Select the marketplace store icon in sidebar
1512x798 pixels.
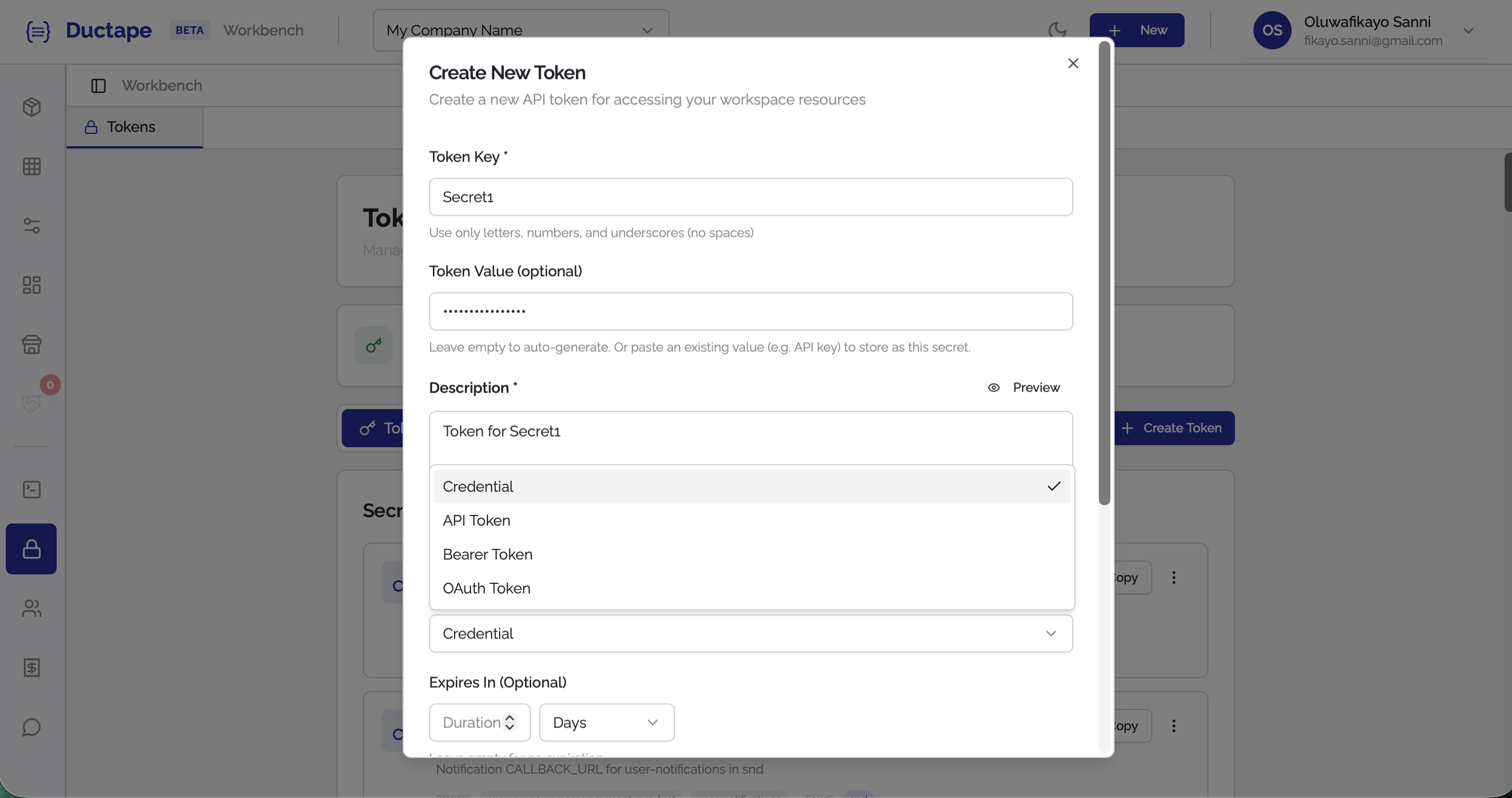coord(31,344)
